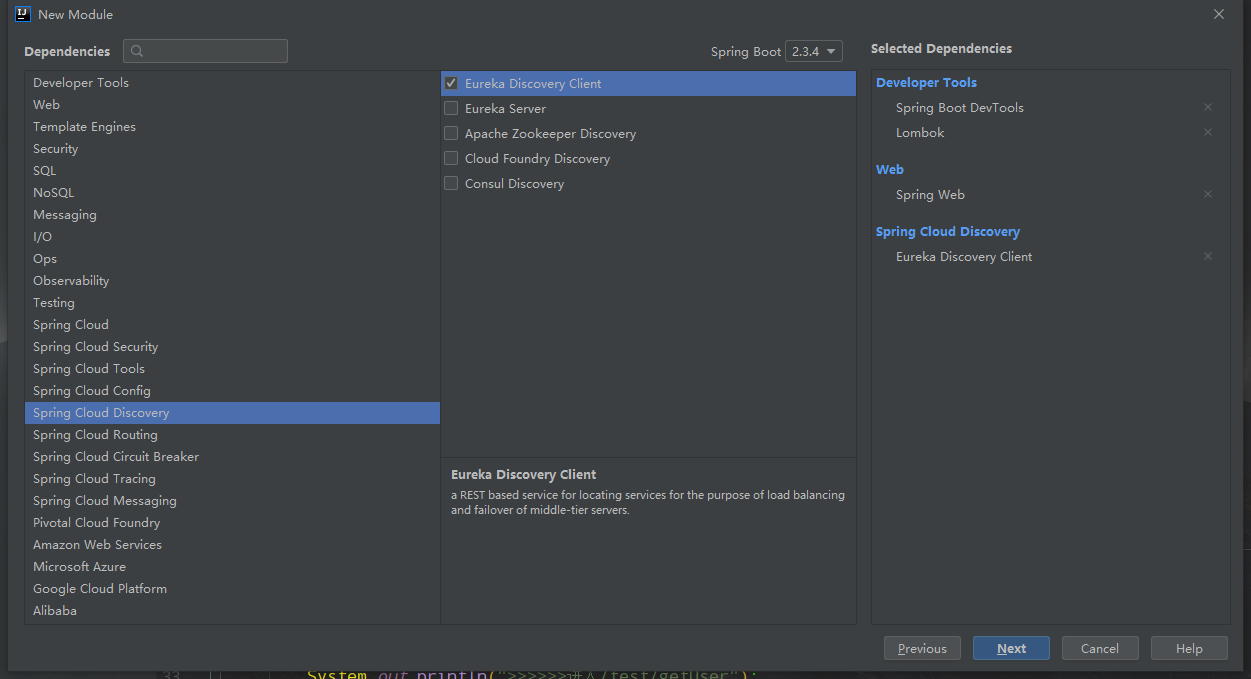Check Apache Zookeeper Discovery

click(451, 133)
